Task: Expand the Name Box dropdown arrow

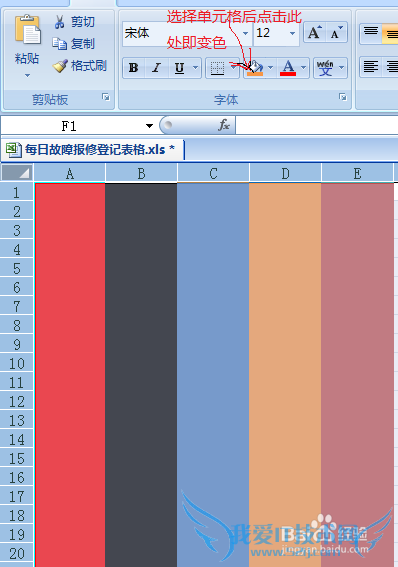Action: [x=149, y=126]
